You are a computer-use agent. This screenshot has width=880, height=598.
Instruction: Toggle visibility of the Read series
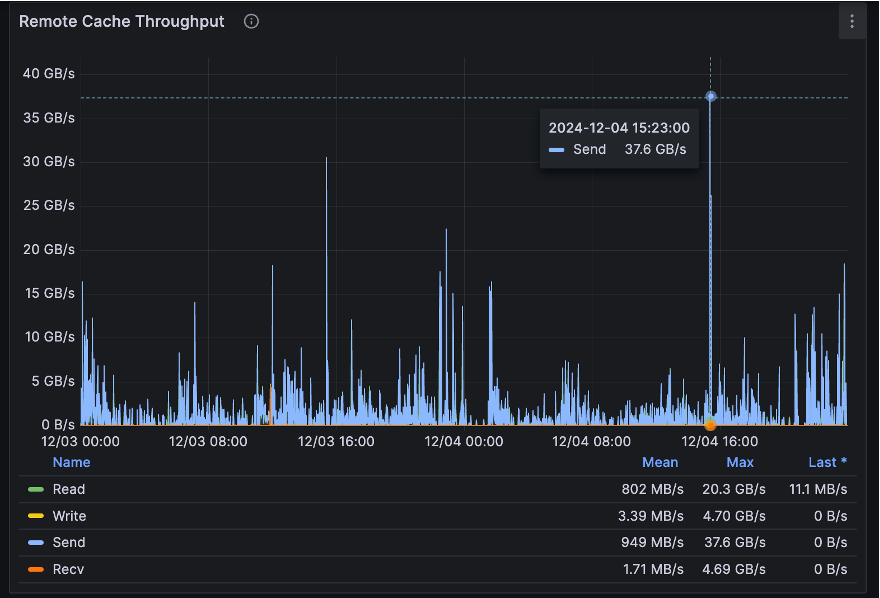point(69,489)
